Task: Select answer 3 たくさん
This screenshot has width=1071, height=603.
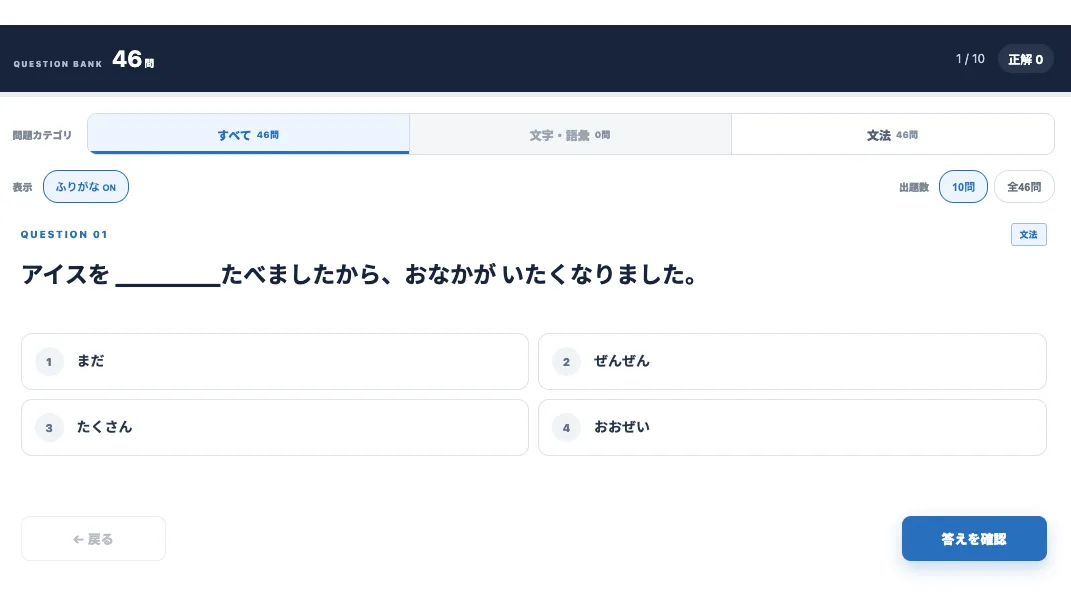Action: (x=275, y=427)
